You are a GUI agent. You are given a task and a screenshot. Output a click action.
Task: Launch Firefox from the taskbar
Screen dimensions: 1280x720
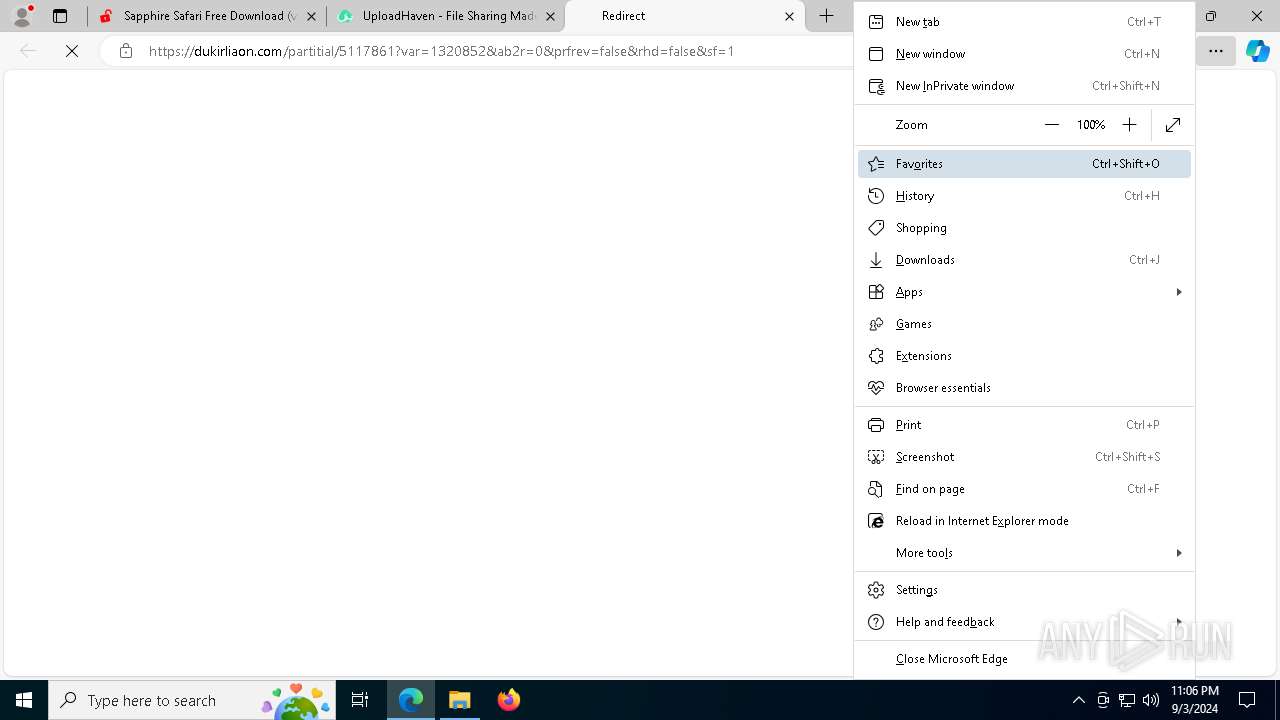coord(508,700)
